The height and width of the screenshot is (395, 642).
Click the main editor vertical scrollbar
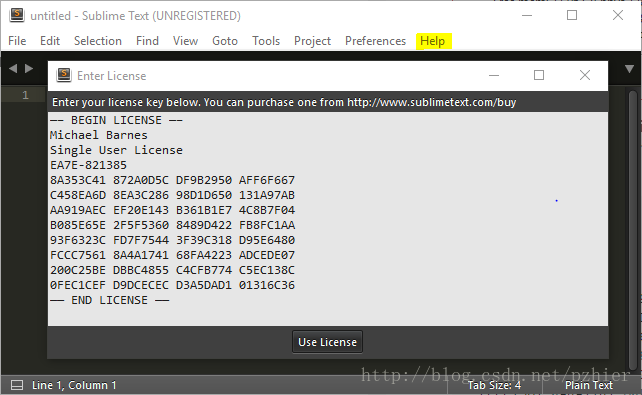[633, 229]
